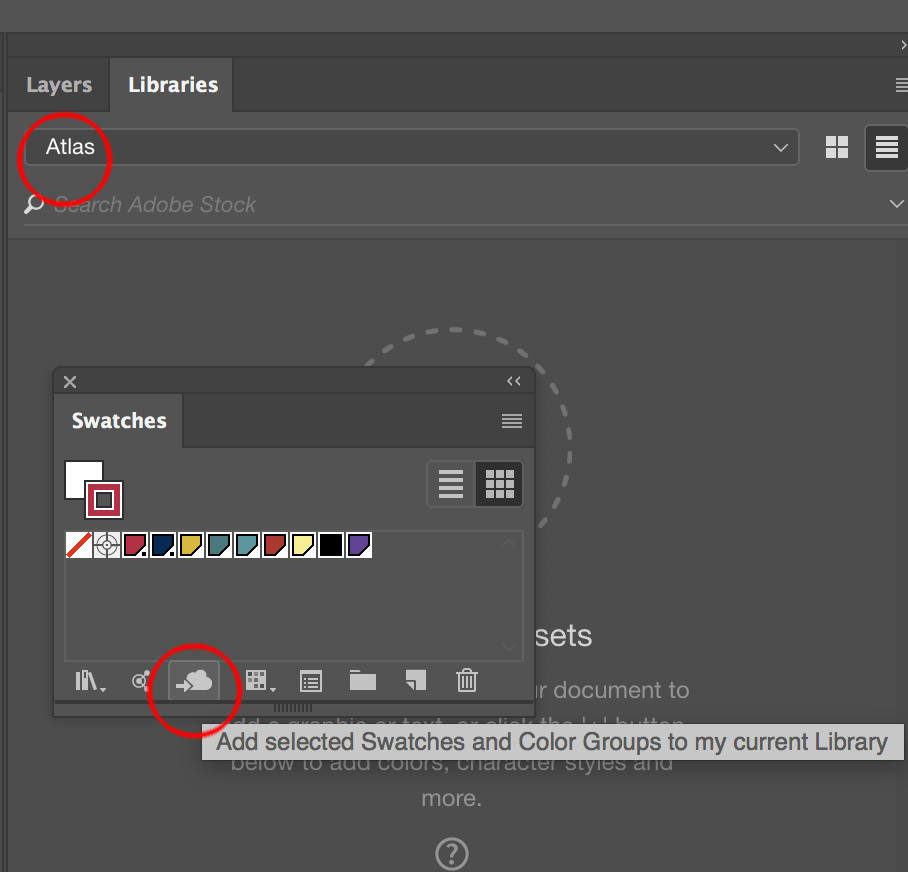The height and width of the screenshot is (872, 908).
Task: Open the Libraries help question mark
Action: click(452, 853)
